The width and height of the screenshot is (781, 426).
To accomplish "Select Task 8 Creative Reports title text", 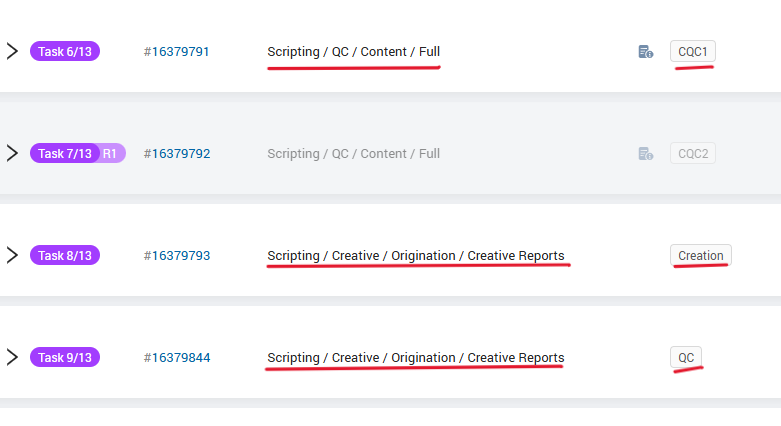I will tap(416, 256).
